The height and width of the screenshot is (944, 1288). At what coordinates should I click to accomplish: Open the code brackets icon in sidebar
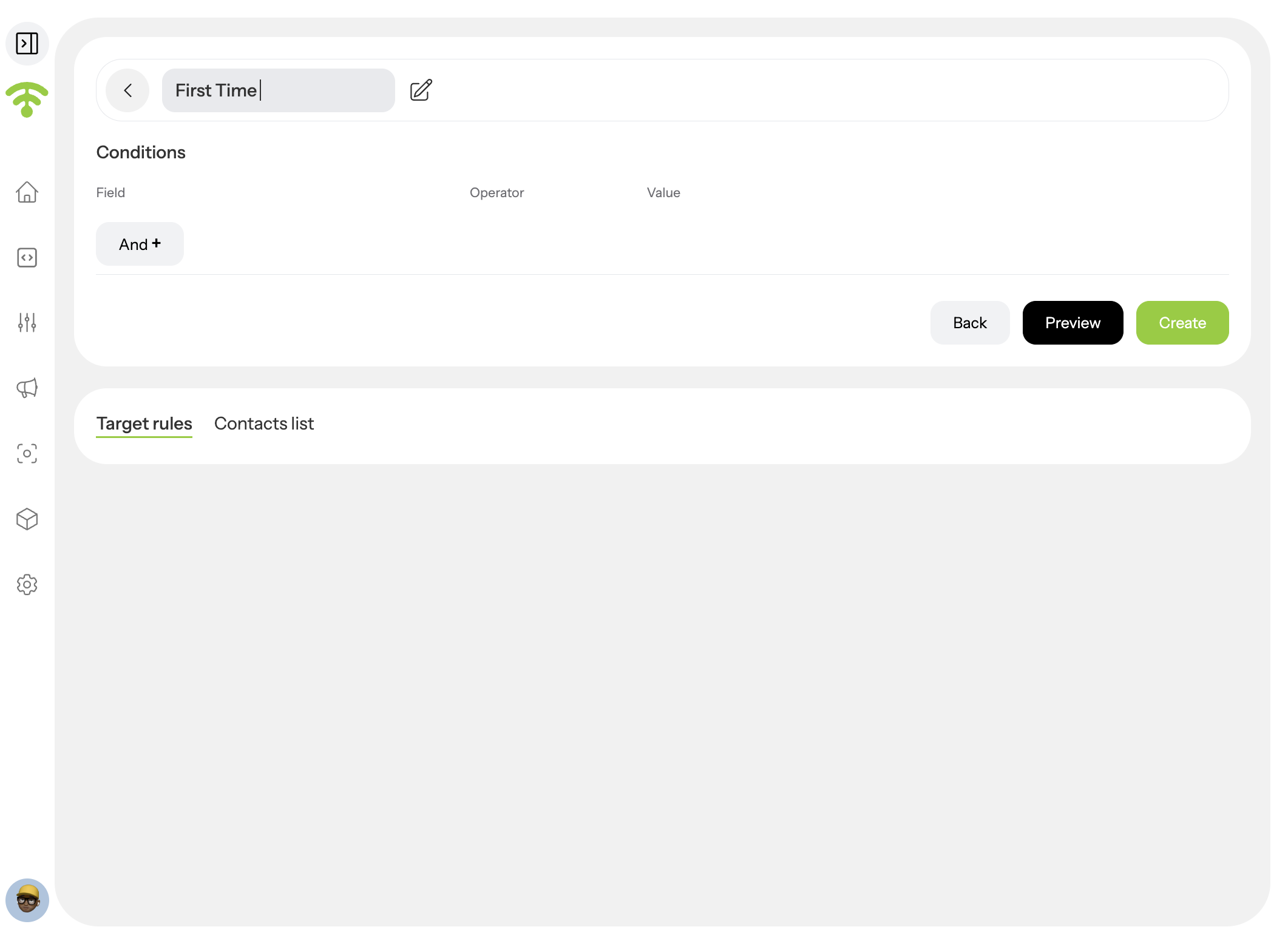27,258
